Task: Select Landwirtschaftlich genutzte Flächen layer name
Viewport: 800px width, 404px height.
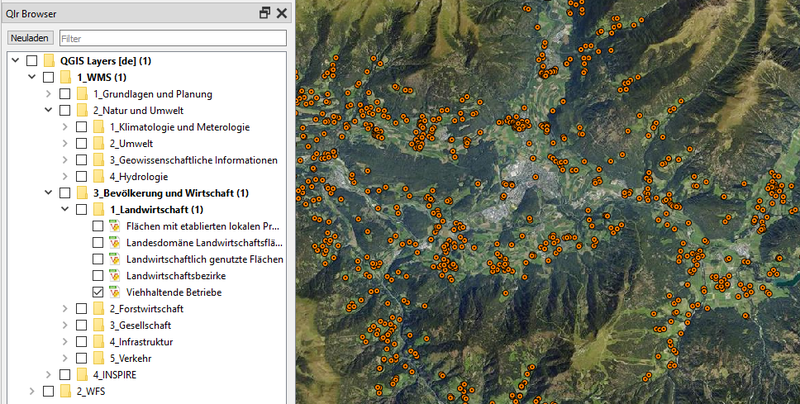Action: (204, 259)
